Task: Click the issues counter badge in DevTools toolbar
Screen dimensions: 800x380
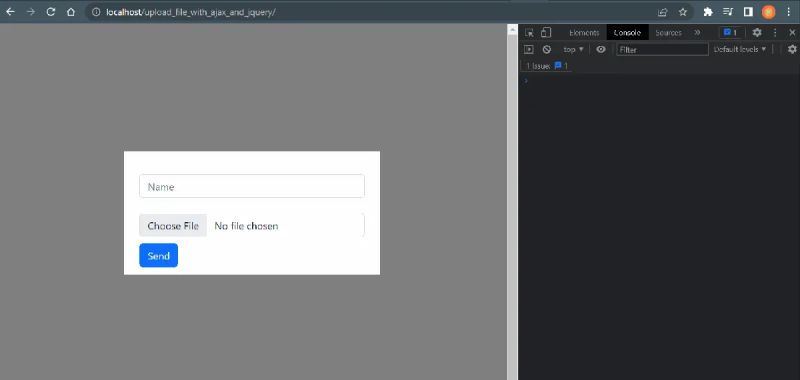Action: coord(731,33)
